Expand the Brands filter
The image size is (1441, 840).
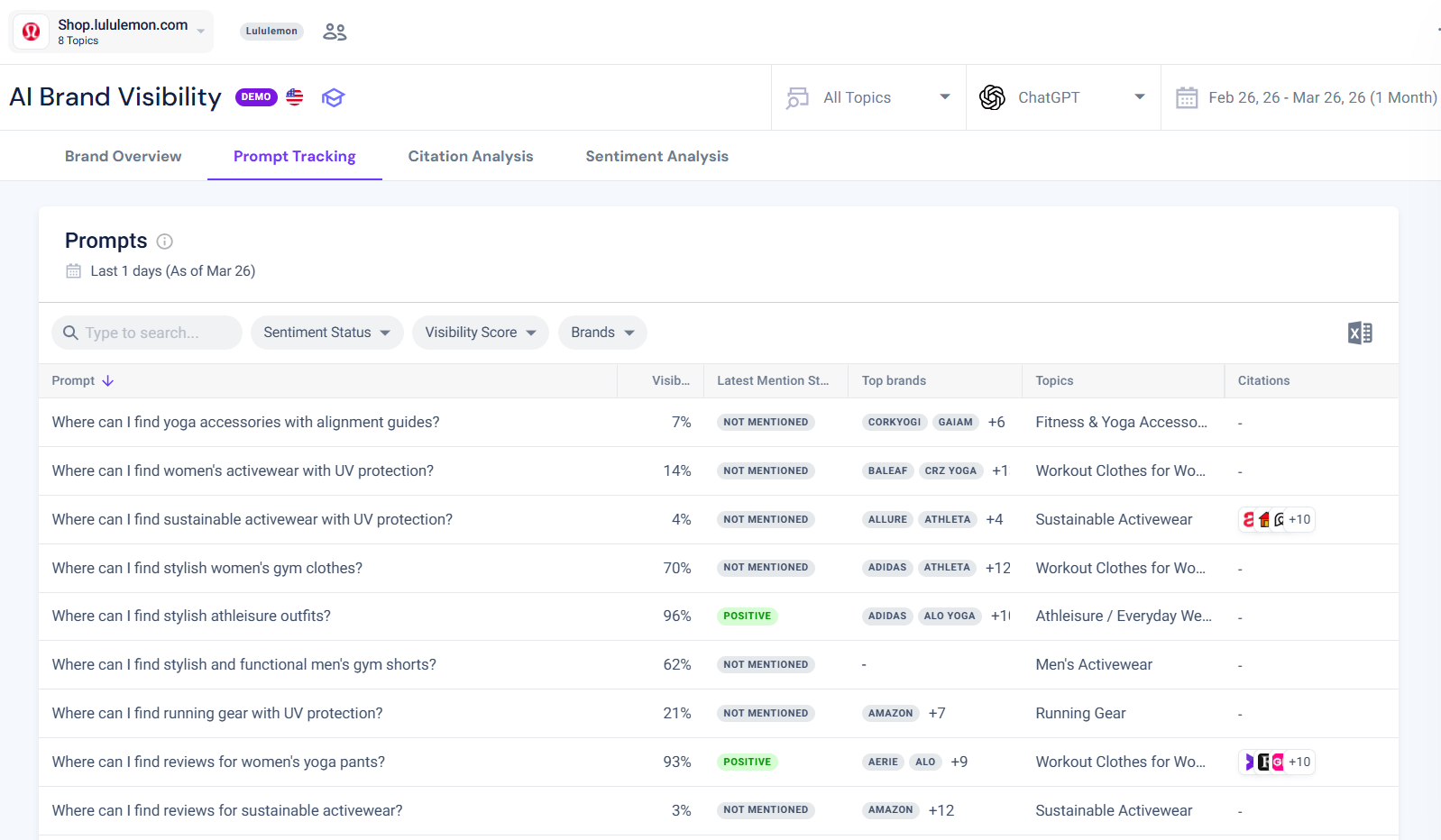[602, 333]
